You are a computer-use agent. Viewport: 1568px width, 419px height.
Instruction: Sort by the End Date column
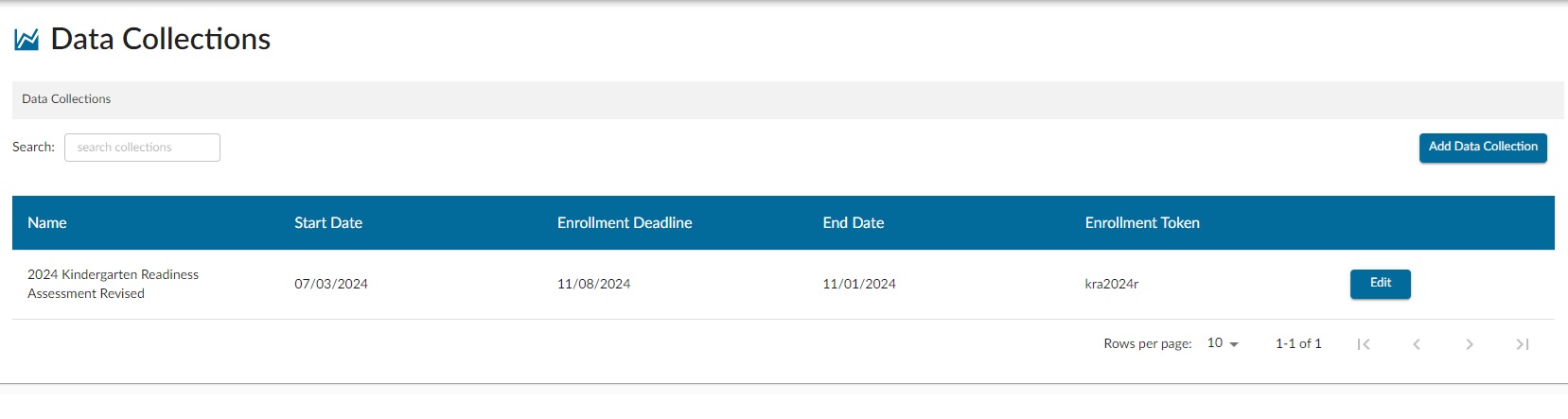(854, 223)
